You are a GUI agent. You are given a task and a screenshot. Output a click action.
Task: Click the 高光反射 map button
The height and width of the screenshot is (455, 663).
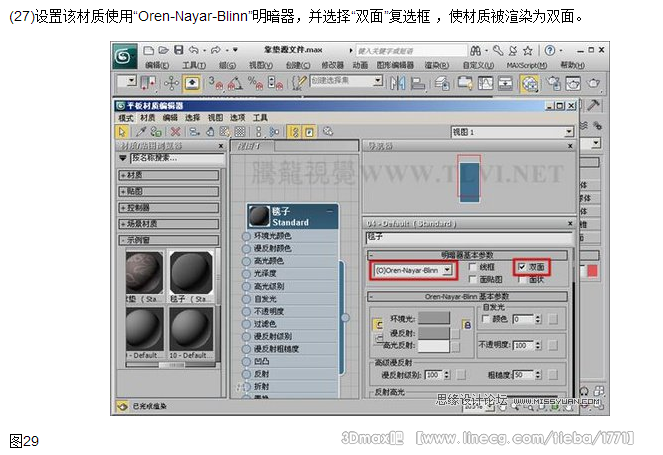click(455, 347)
